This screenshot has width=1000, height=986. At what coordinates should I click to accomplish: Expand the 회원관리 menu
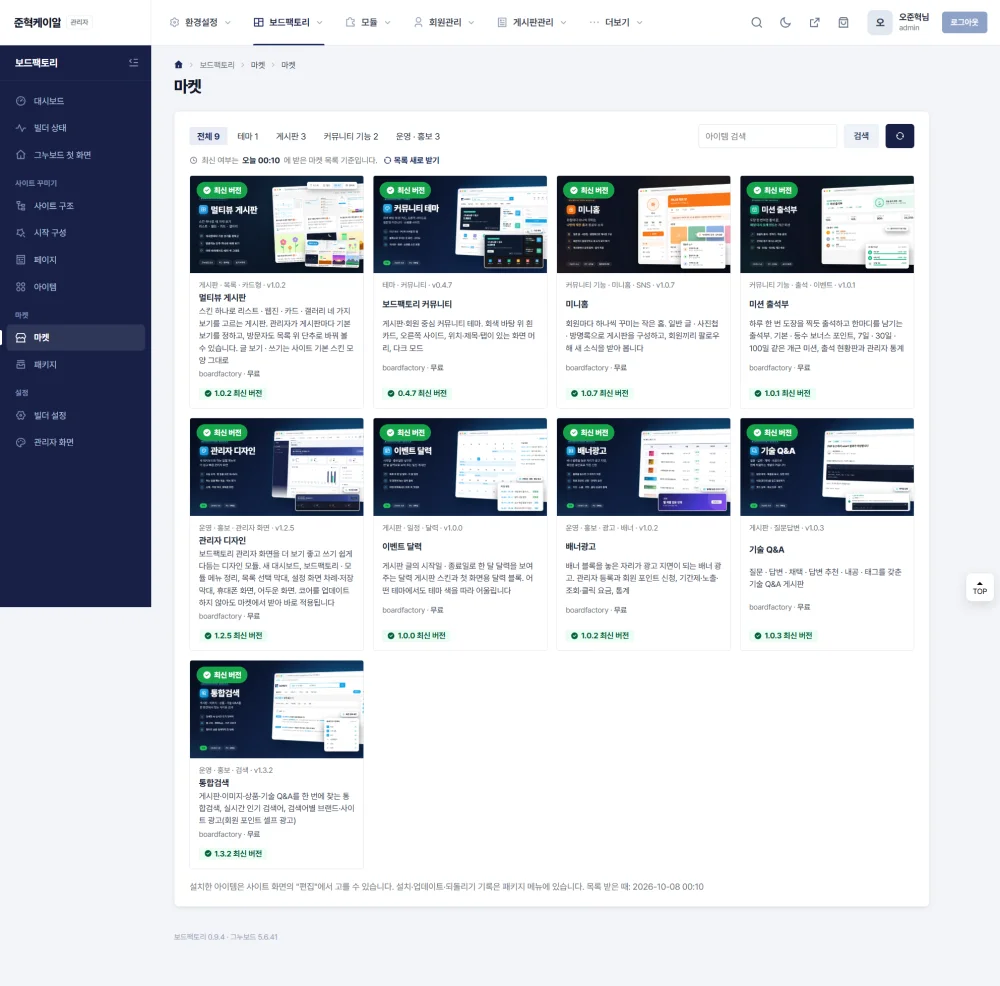point(444,22)
